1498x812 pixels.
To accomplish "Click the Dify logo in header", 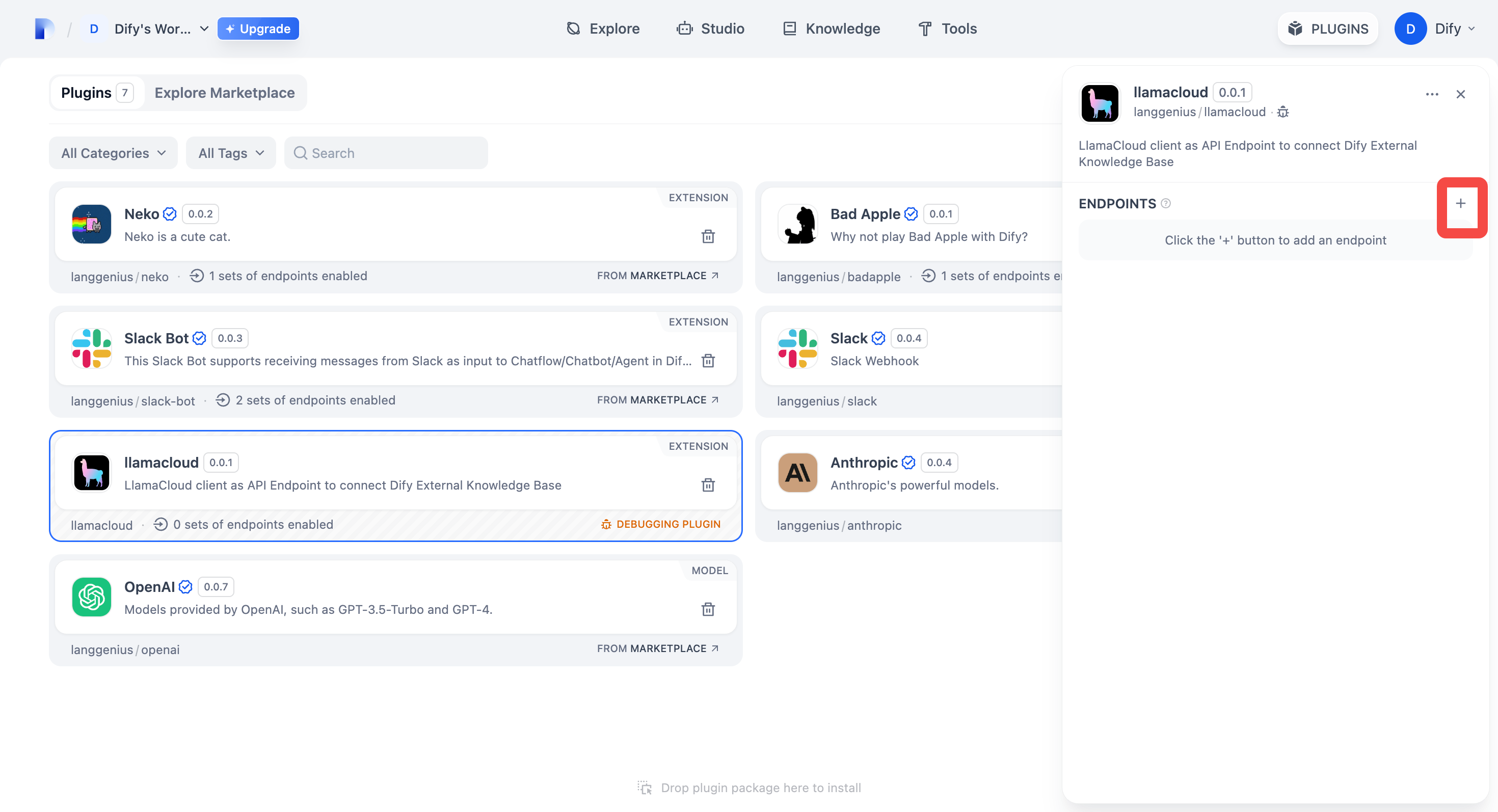I will [45, 29].
